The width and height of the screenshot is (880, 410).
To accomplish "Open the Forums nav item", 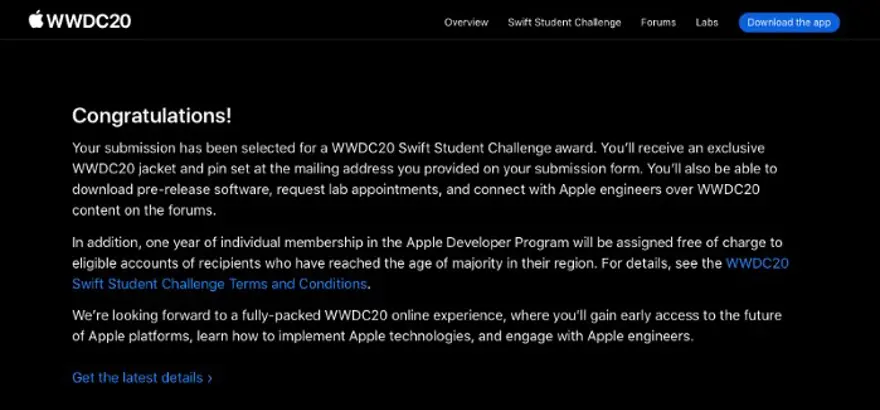I will [658, 22].
